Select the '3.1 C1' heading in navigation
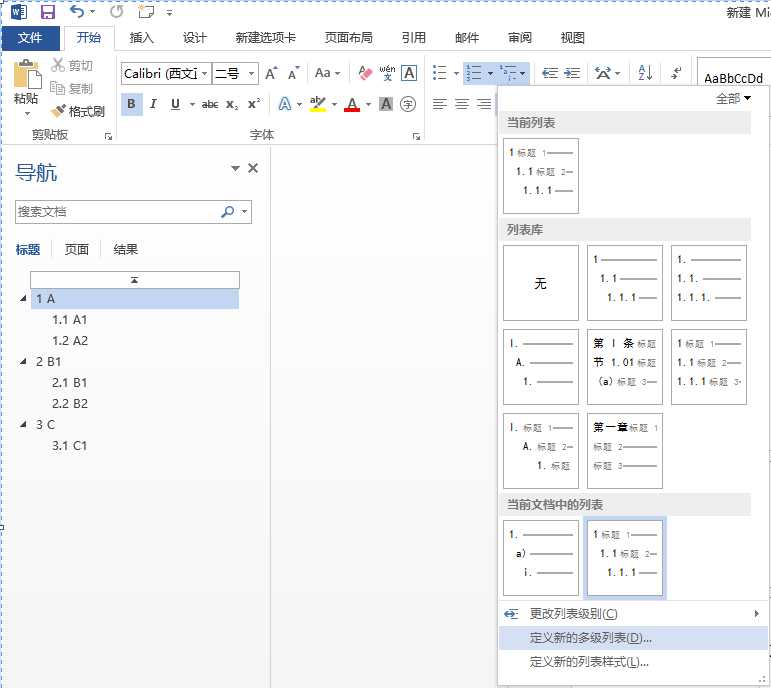The image size is (771, 688). (x=70, y=446)
